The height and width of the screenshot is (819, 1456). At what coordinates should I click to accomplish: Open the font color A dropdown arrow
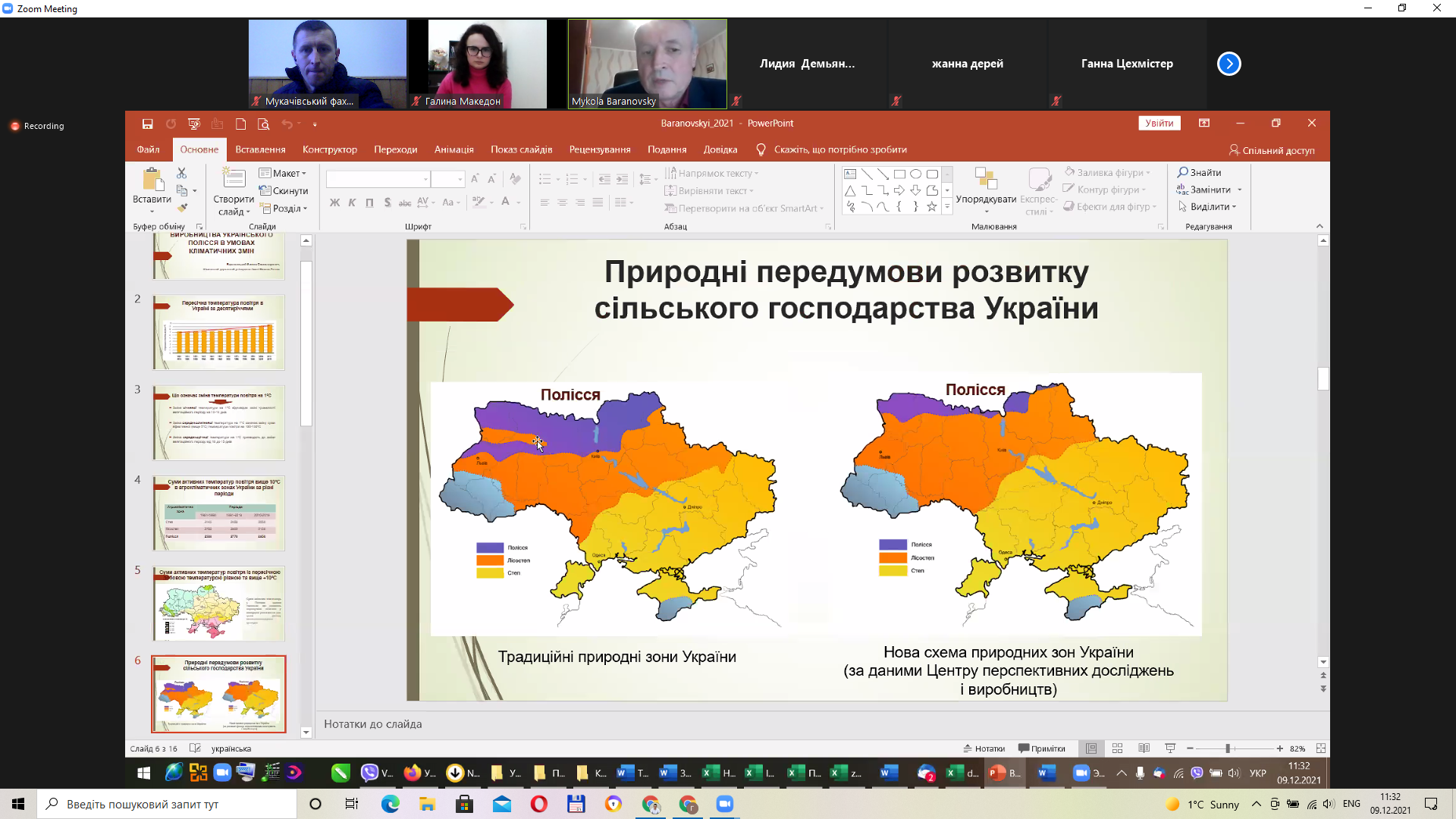pyautogui.click(x=519, y=202)
